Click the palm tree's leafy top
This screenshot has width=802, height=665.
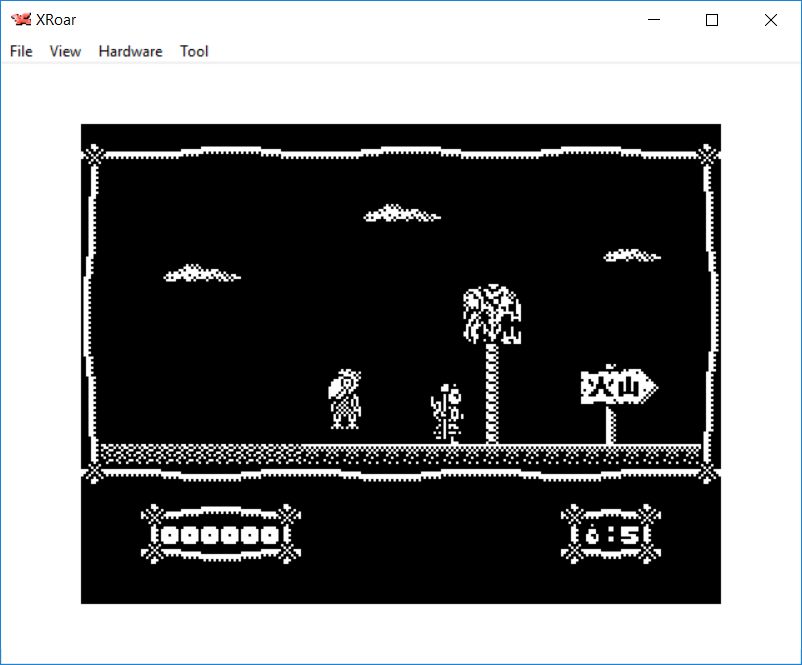tap(492, 313)
